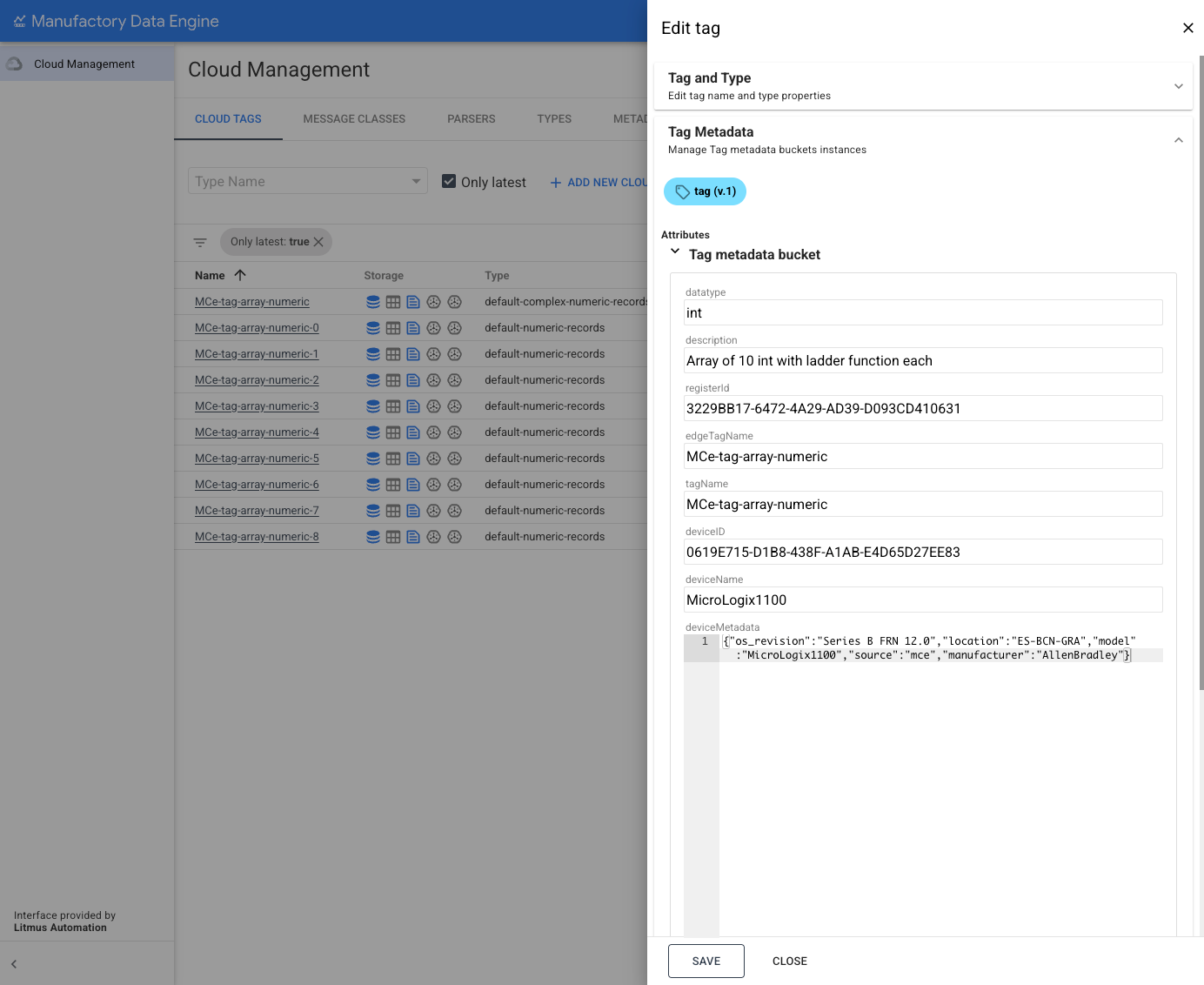Open the MESSAGE CLASSES tab

point(354,119)
